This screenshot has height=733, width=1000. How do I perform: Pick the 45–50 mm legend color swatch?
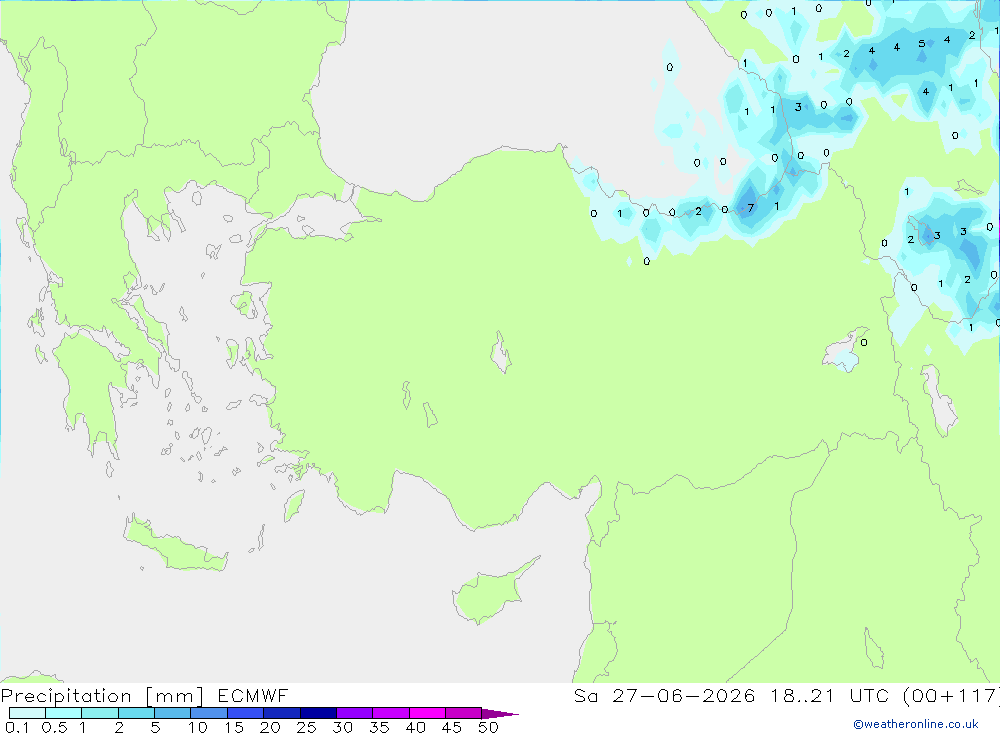click(x=463, y=713)
